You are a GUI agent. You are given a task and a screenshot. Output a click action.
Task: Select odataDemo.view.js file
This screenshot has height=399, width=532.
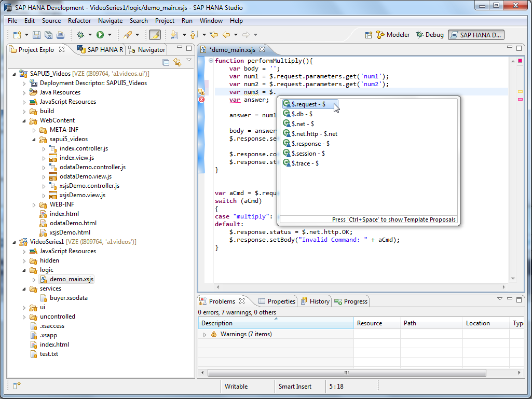point(86,176)
